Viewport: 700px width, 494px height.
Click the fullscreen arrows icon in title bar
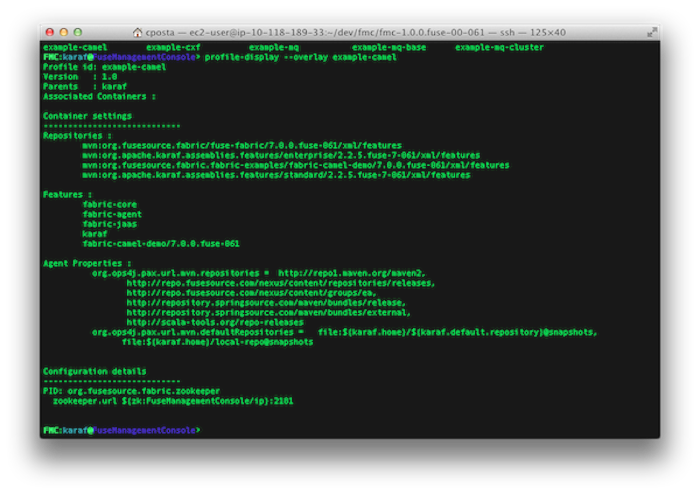coord(652,32)
